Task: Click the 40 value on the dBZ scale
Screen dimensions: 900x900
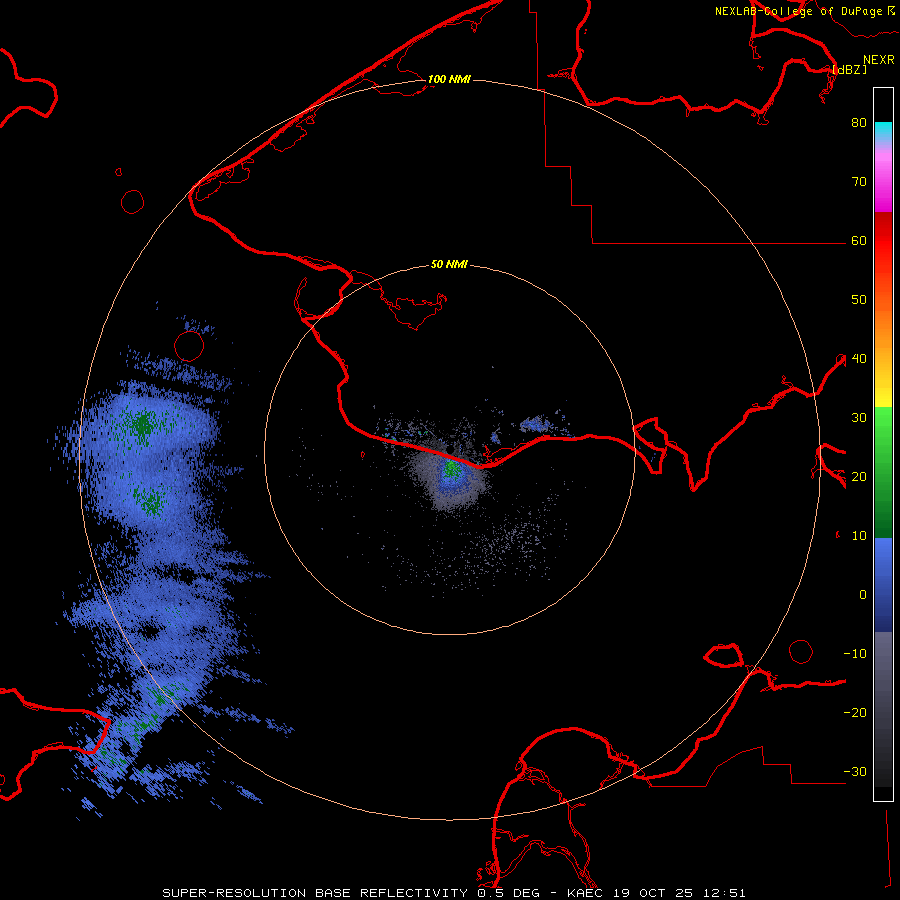Action: click(x=859, y=359)
